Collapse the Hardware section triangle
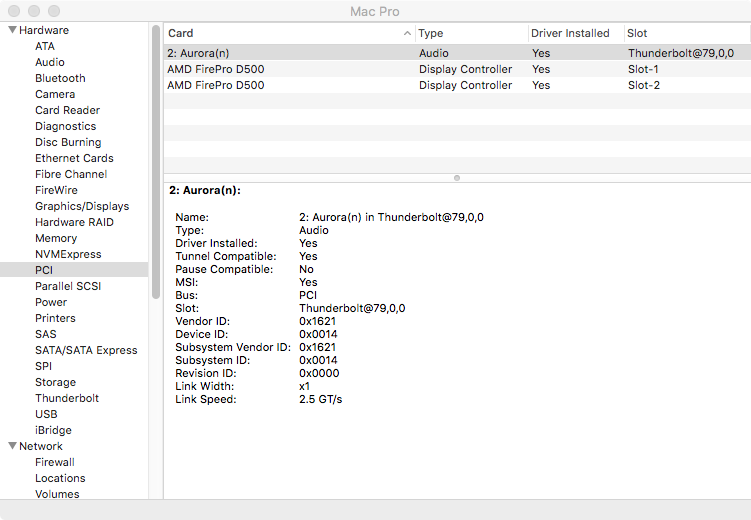 12,30
